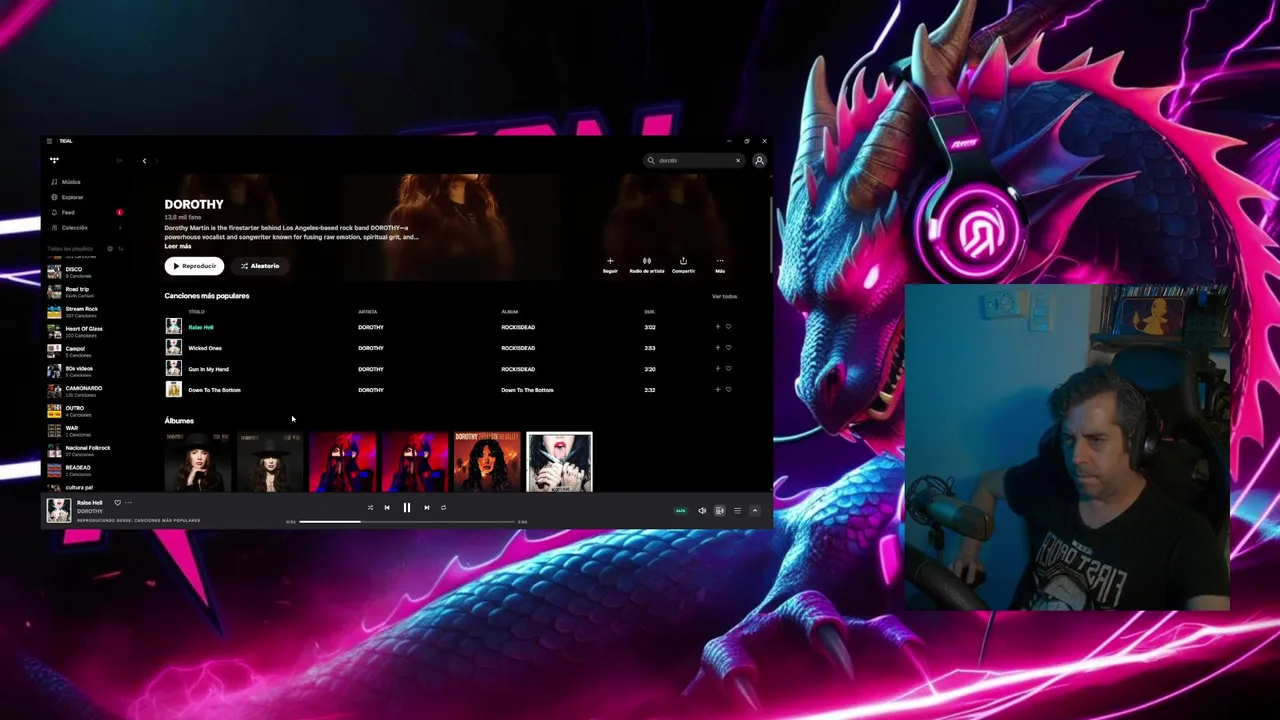Open the DISCO playlist
Image resolution: width=1280 pixels, height=720 pixels.
click(x=84, y=271)
